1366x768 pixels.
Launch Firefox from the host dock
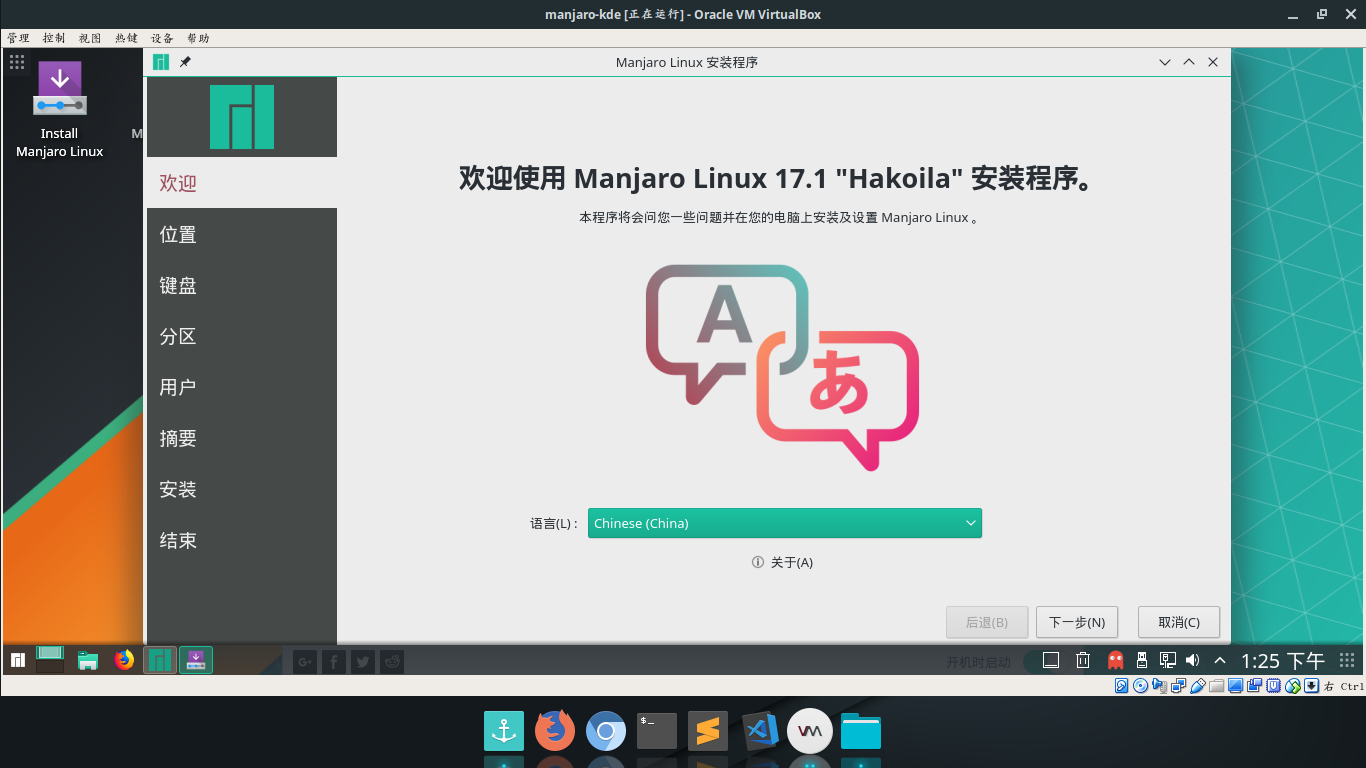(555, 731)
